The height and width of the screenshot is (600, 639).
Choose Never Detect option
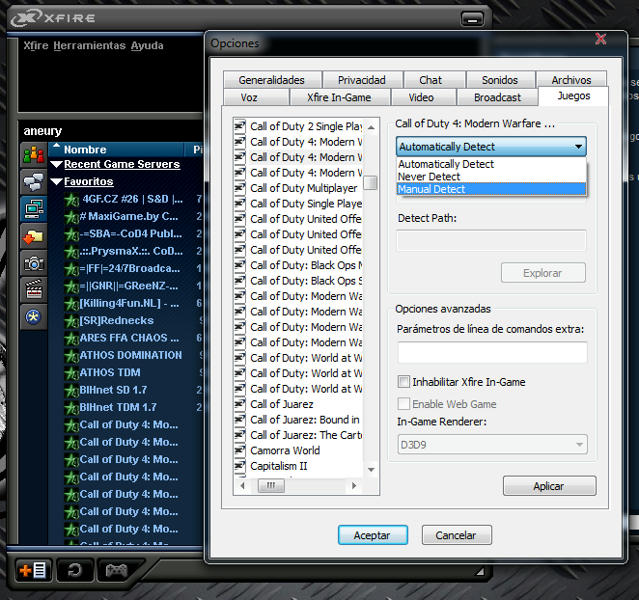491,177
